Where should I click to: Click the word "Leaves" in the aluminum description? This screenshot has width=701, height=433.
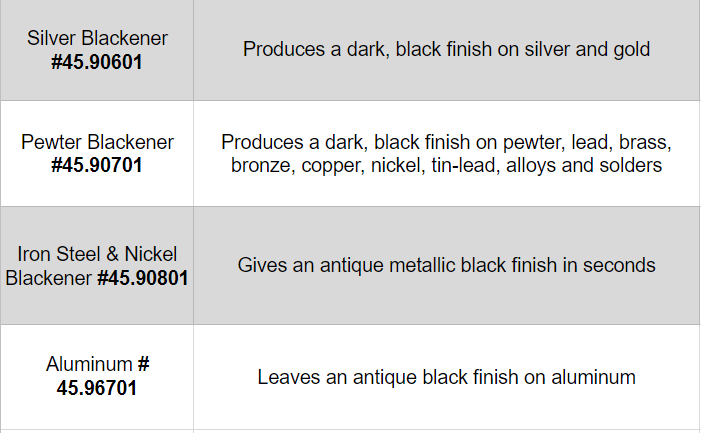[286, 377]
